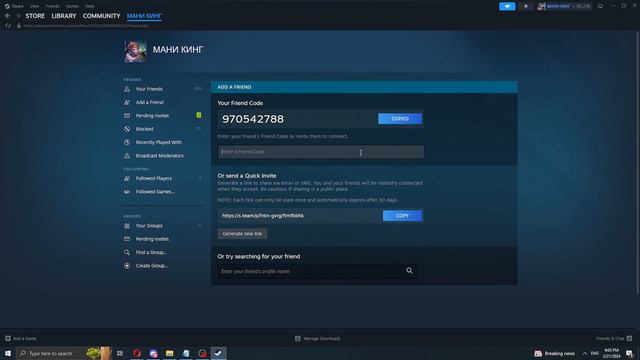Open the Friends menu
This screenshot has height=360, width=640.
[52, 6]
